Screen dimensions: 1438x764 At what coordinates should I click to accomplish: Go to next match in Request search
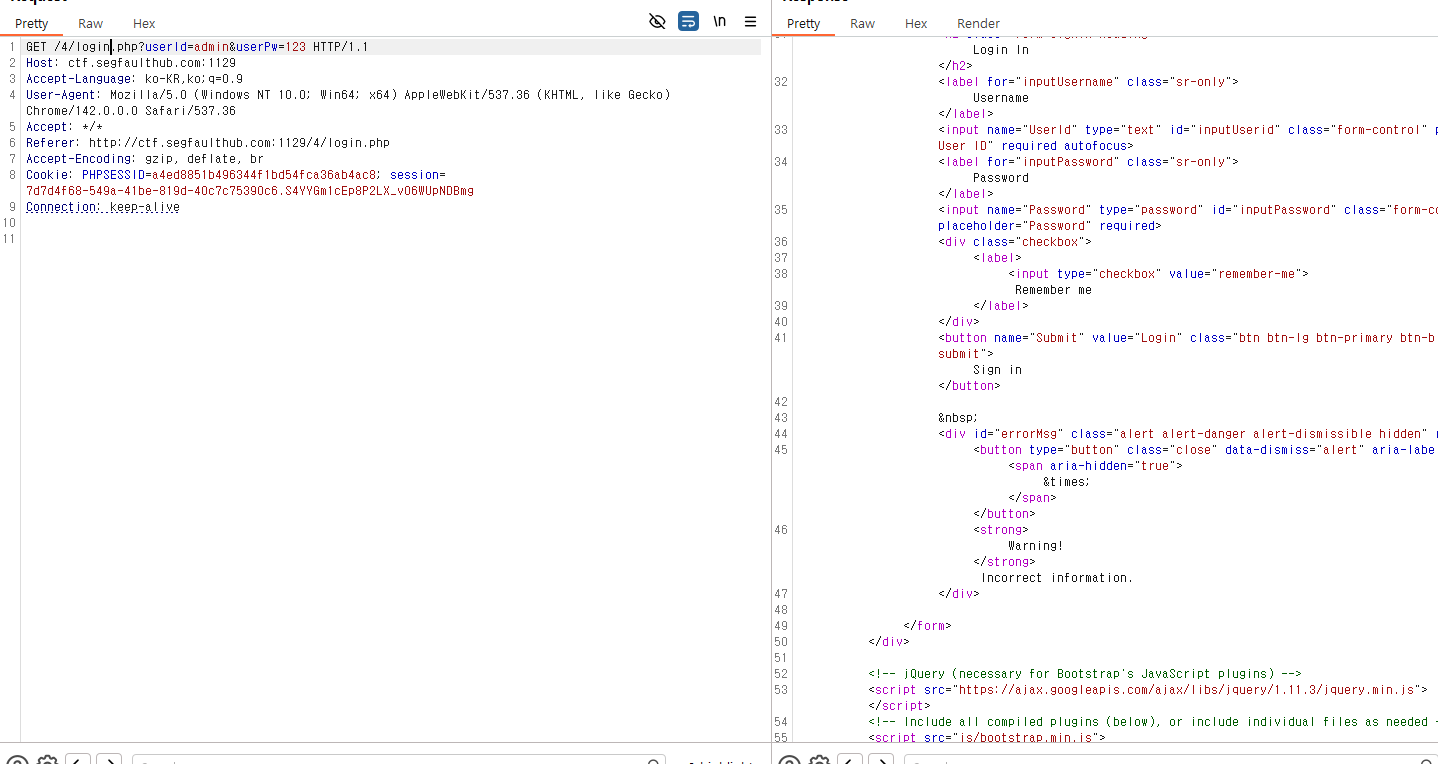pyautogui.click(x=109, y=761)
